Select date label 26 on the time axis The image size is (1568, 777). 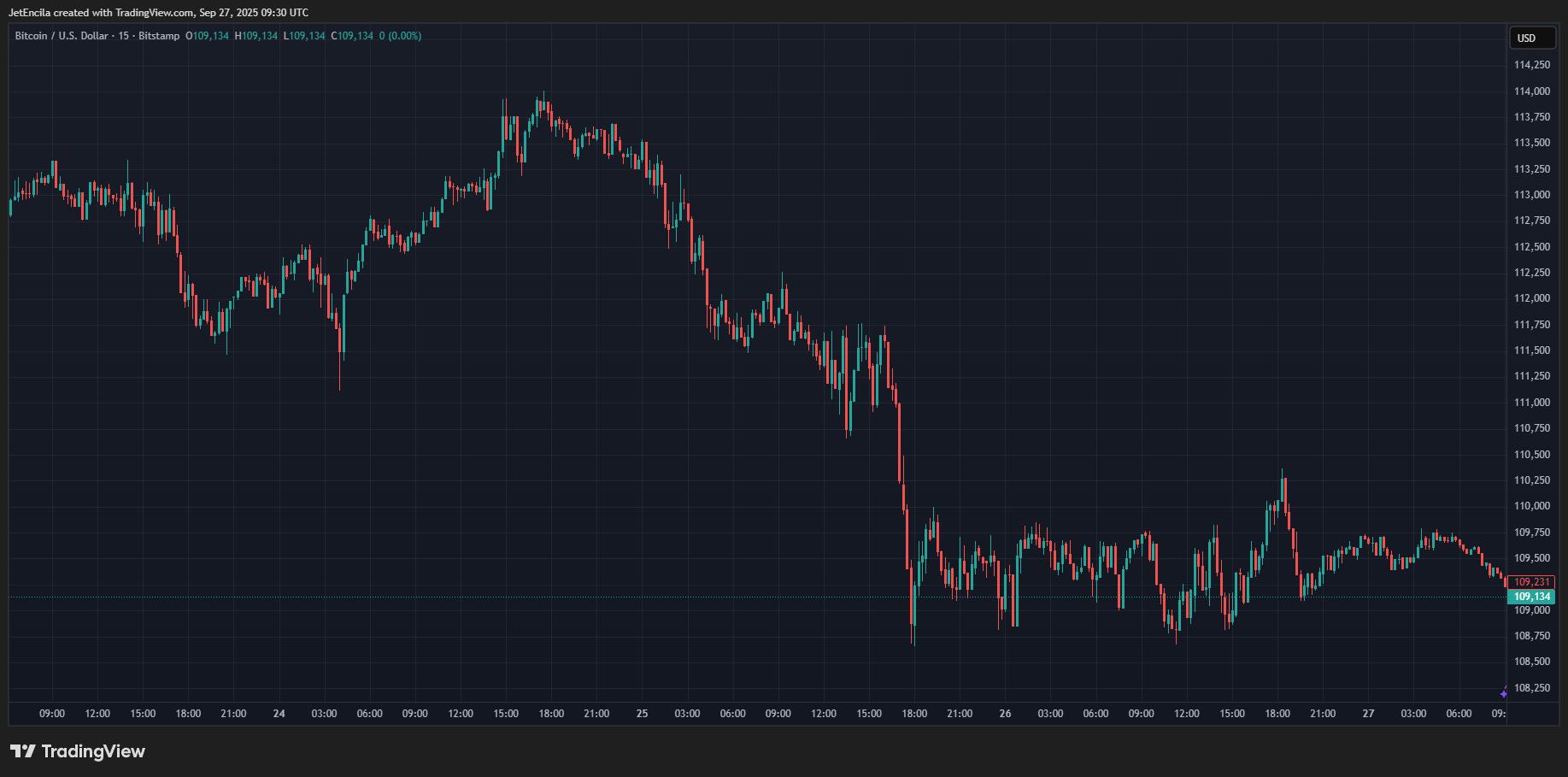[1005, 714]
